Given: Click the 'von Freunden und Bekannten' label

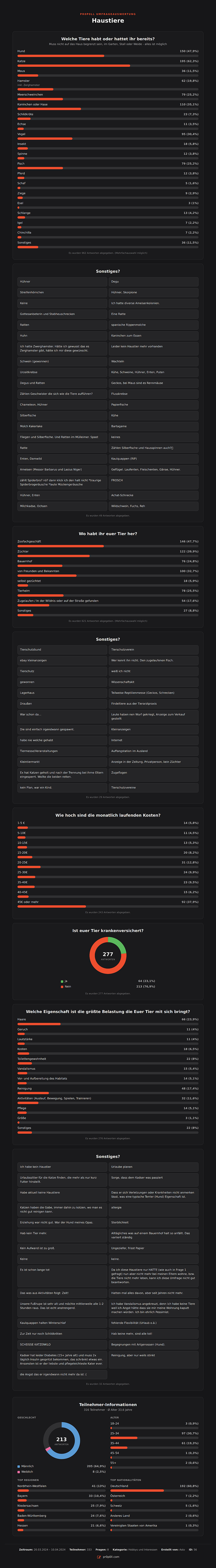Looking at the screenshot, I should click(38, 571).
